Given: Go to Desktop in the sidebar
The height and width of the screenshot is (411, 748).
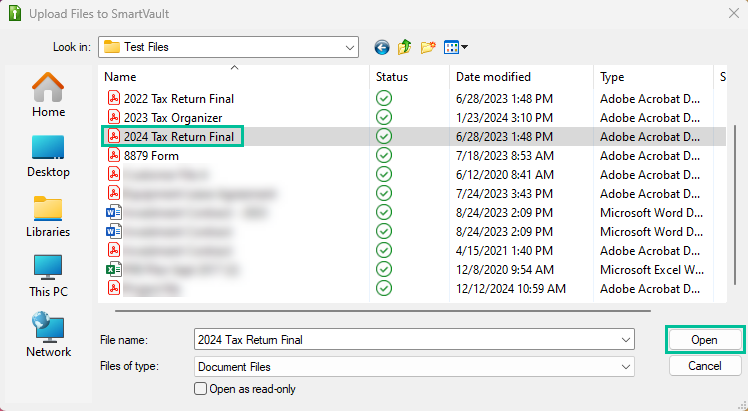Looking at the screenshot, I should pos(48,156).
